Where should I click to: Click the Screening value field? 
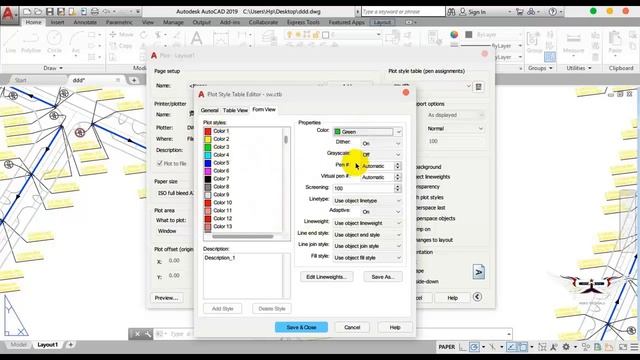363,188
